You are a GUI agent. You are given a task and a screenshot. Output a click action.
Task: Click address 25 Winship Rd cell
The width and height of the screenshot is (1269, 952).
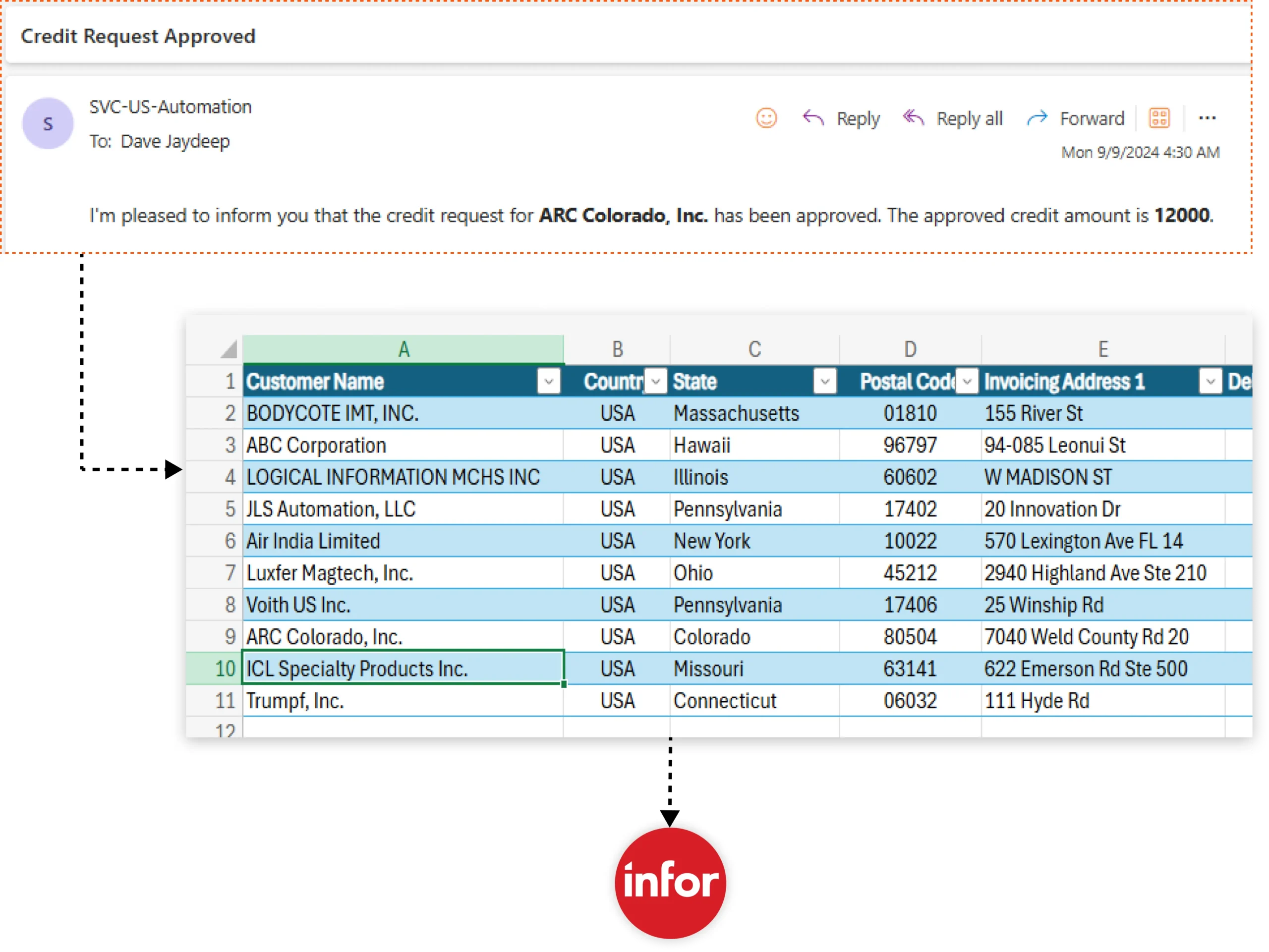pyautogui.click(x=1103, y=605)
